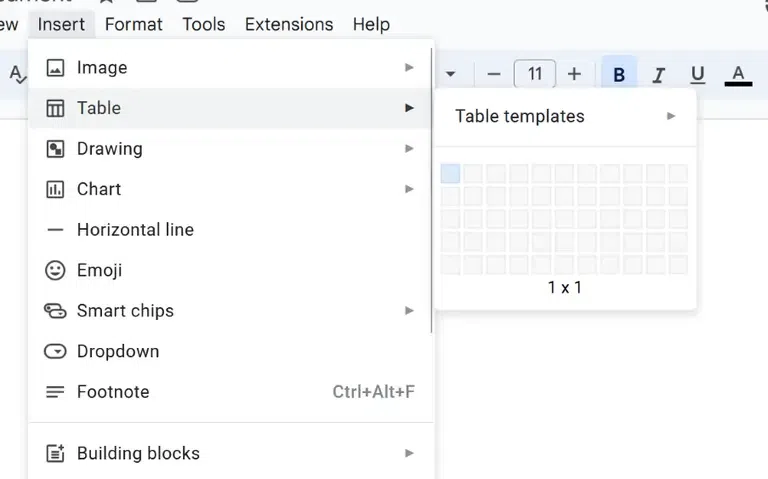This screenshot has width=768, height=479.
Task: Click the Footnote icon
Action: (x=56, y=392)
